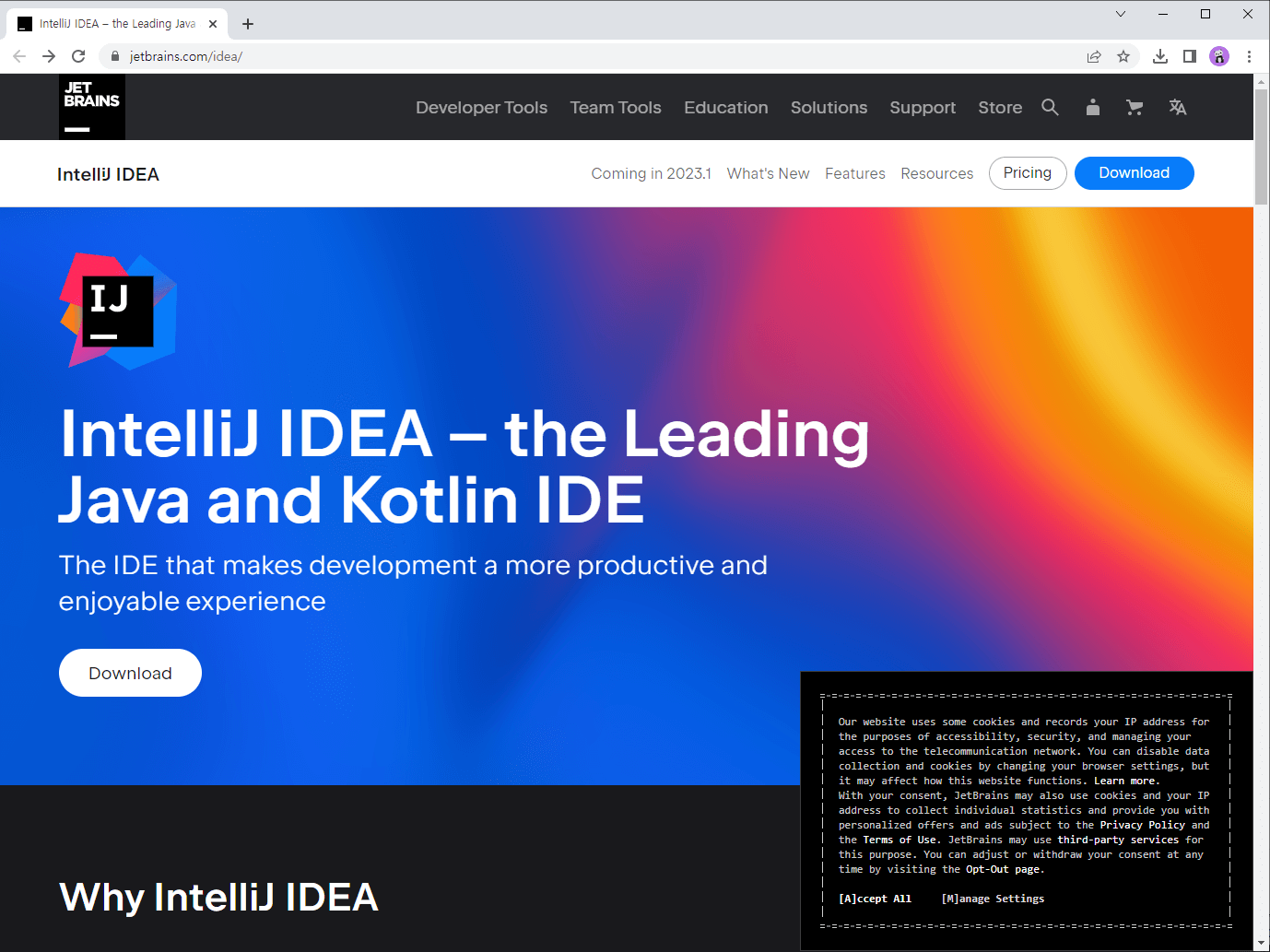
Task: Close the IntelliJ IDEA browser tab
Action: (213, 24)
